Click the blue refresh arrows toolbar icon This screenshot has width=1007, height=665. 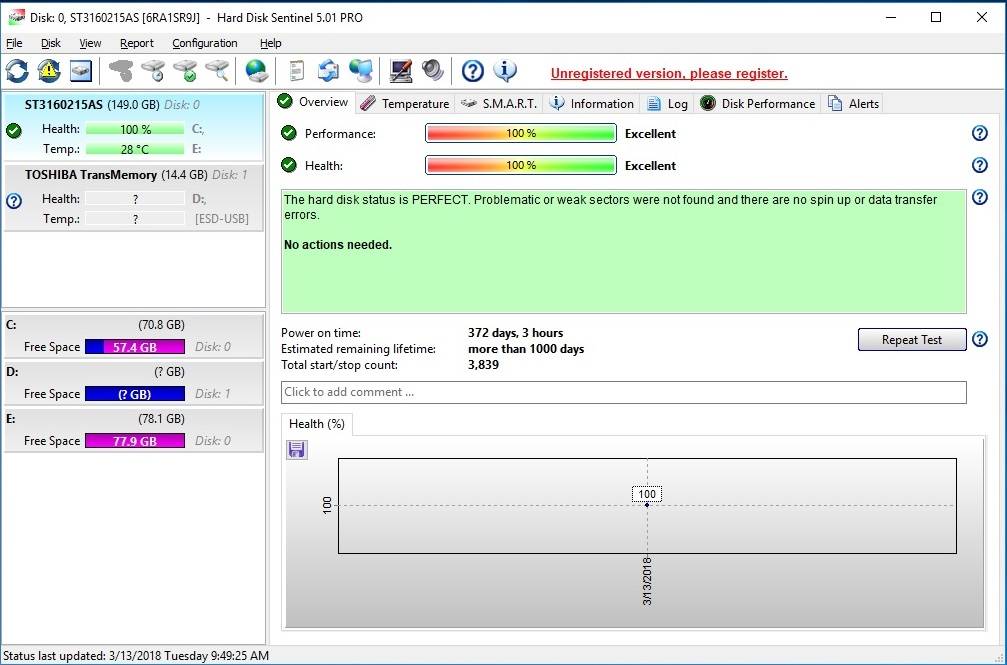pos(17,71)
